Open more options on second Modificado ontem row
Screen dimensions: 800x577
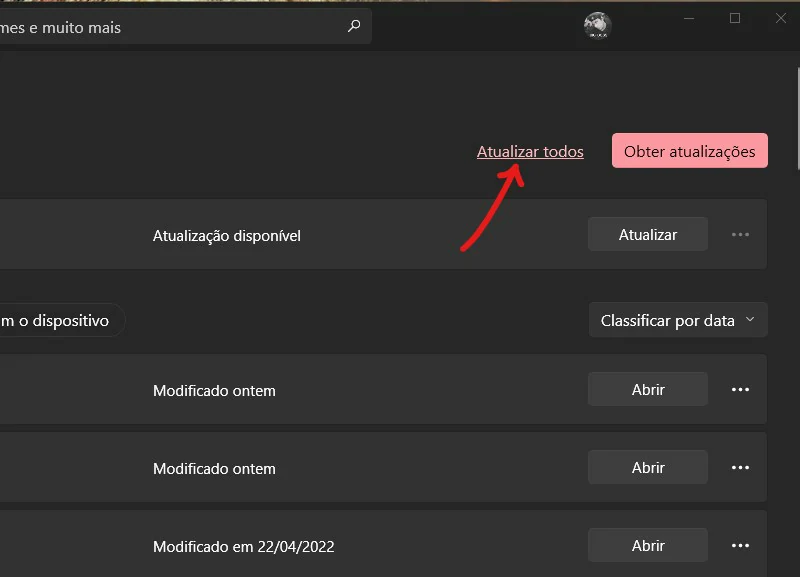pos(740,467)
